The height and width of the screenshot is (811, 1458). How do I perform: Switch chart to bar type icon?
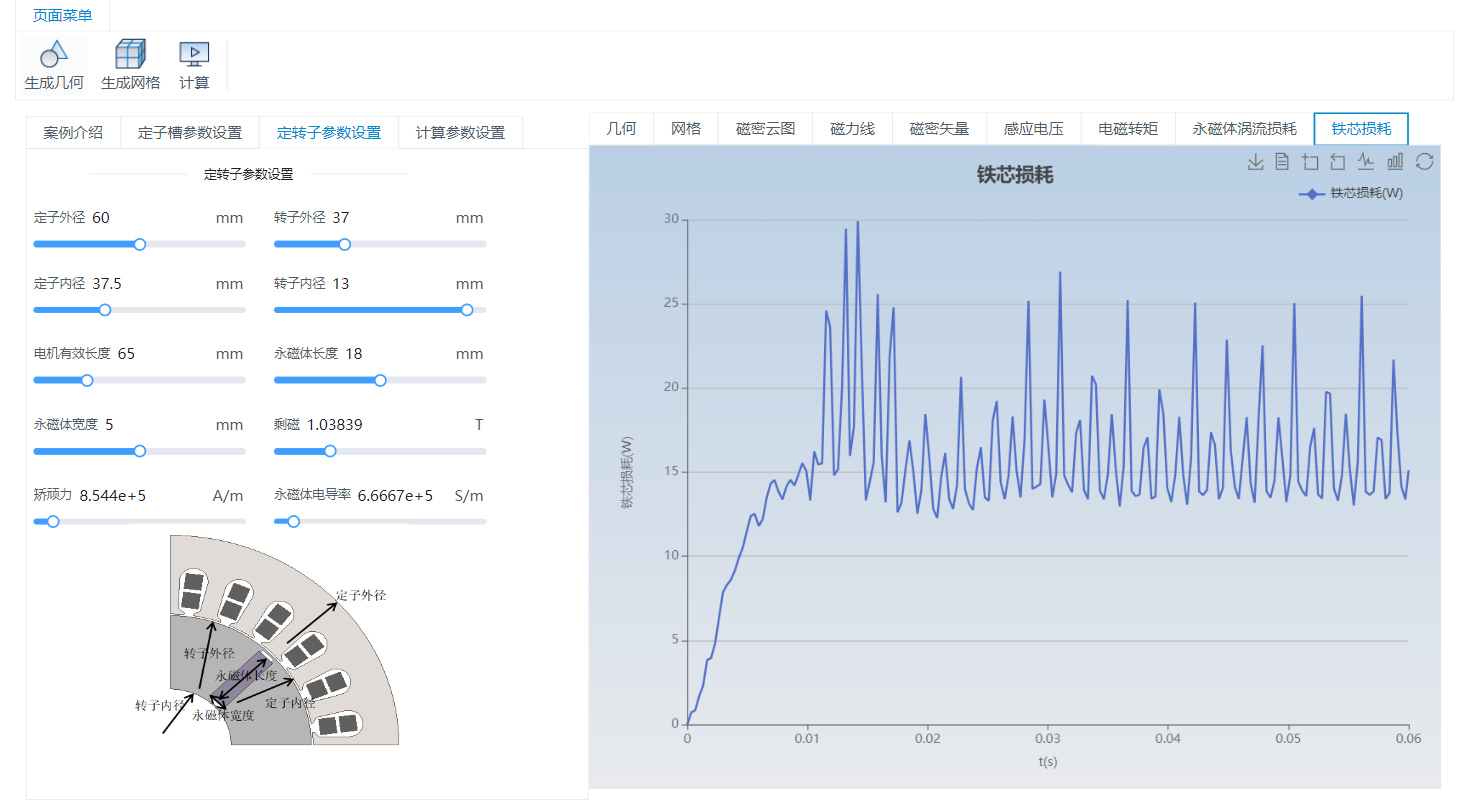tap(1395, 162)
